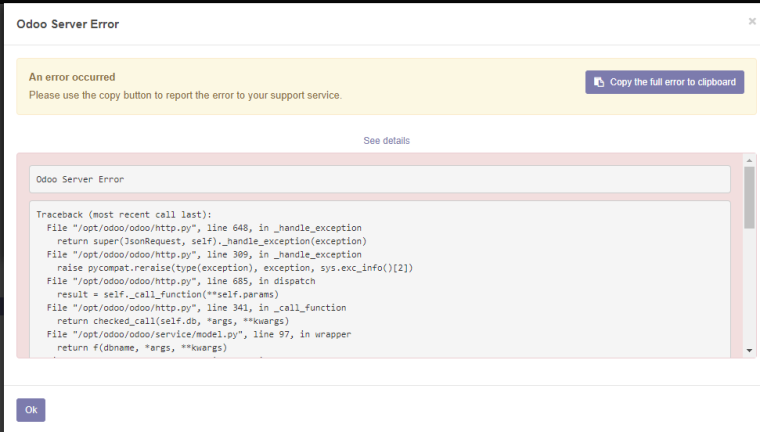
Task: Click the "Odoo Server Error" code box text
Action: 80,179
